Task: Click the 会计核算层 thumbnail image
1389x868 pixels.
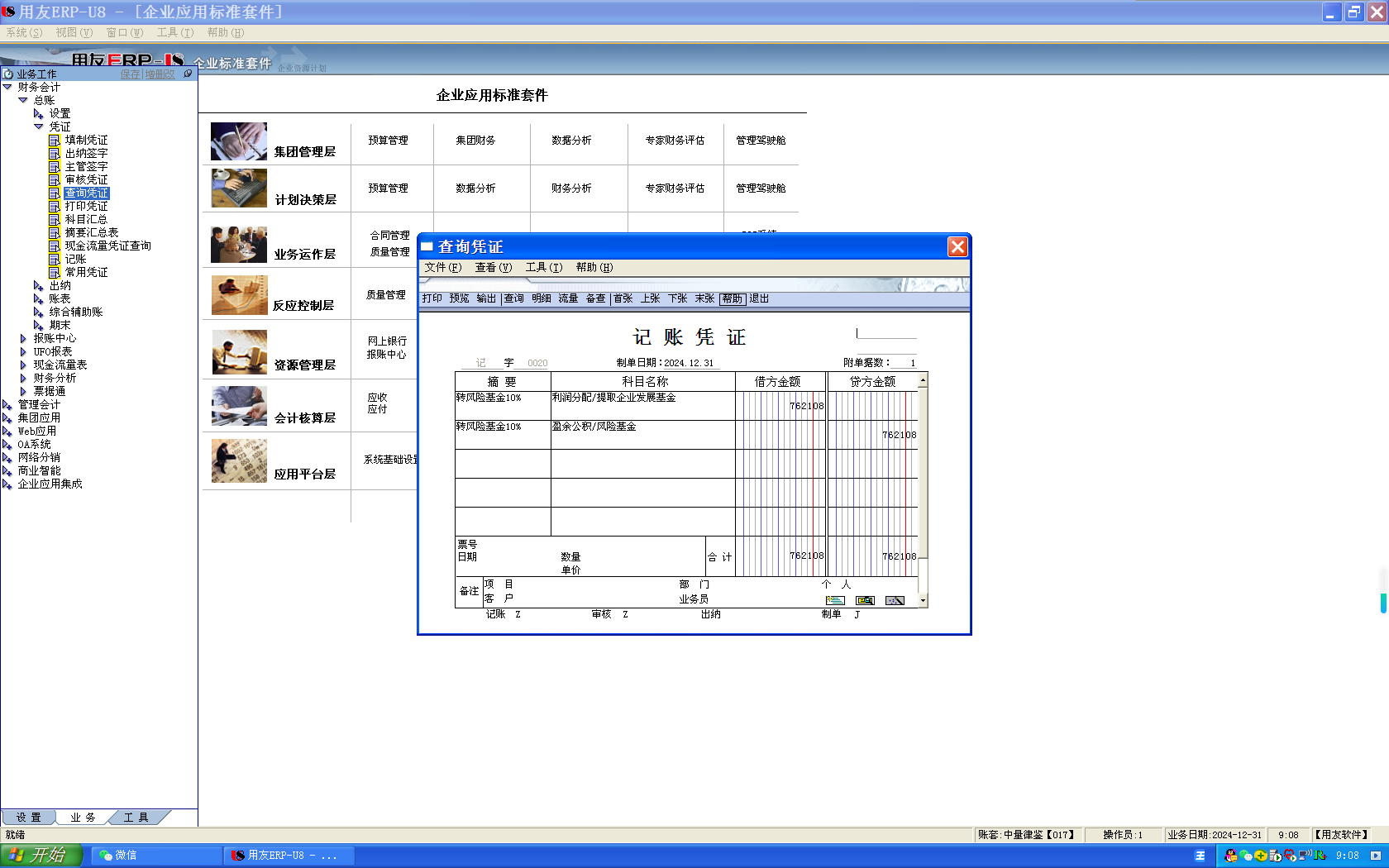Action: (x=239, y=406)
